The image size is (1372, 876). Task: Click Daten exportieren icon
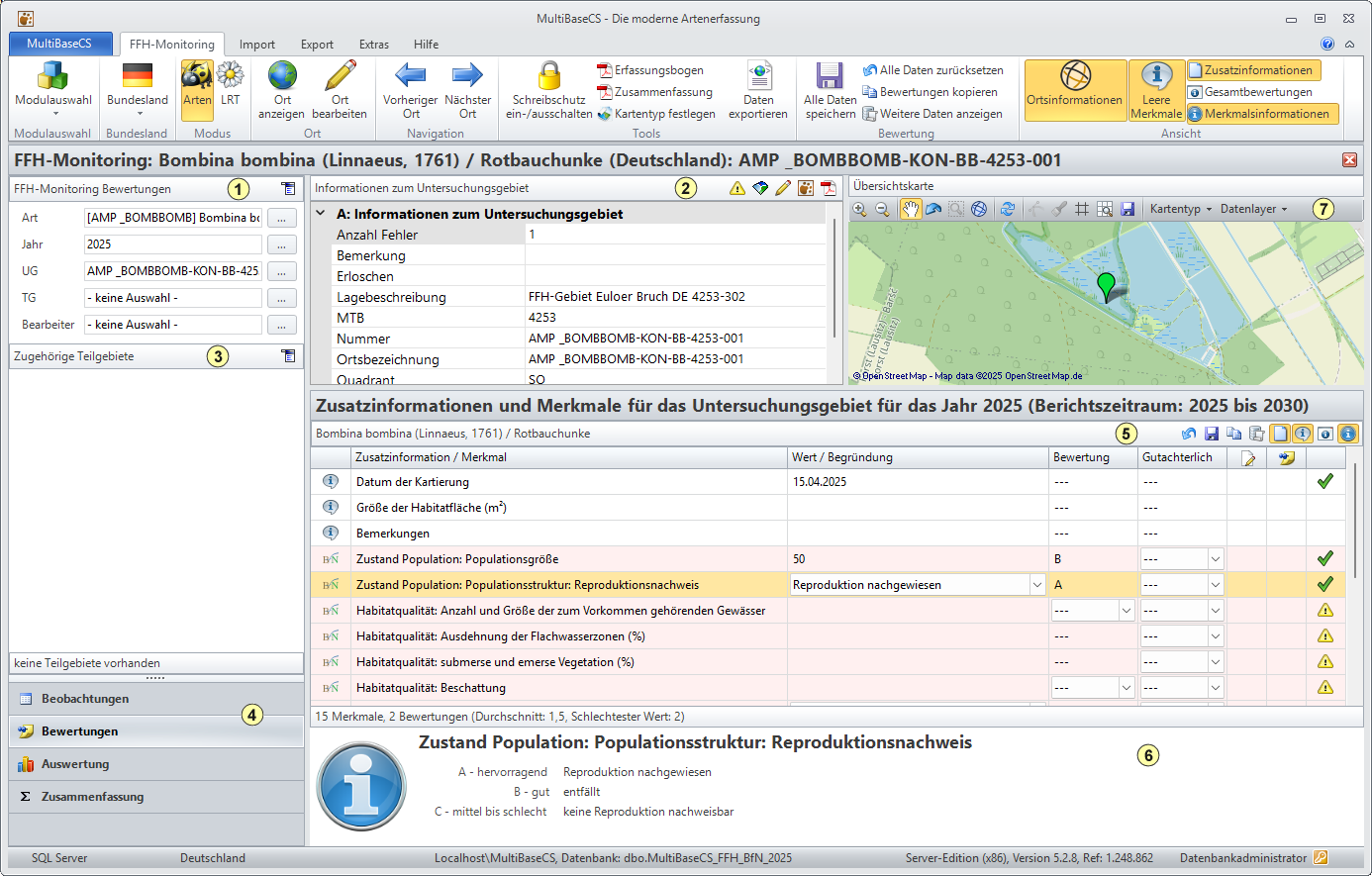758,77
